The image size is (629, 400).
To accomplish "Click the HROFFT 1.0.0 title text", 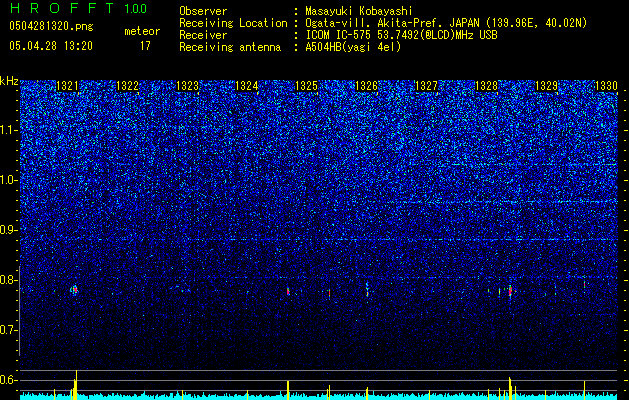I will [x=78, y=8].
